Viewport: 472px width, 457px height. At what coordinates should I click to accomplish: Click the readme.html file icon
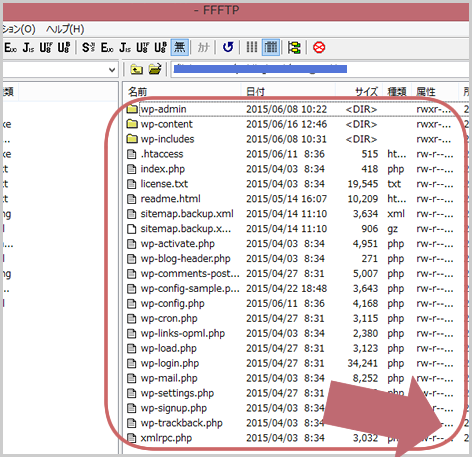[132, 199]
